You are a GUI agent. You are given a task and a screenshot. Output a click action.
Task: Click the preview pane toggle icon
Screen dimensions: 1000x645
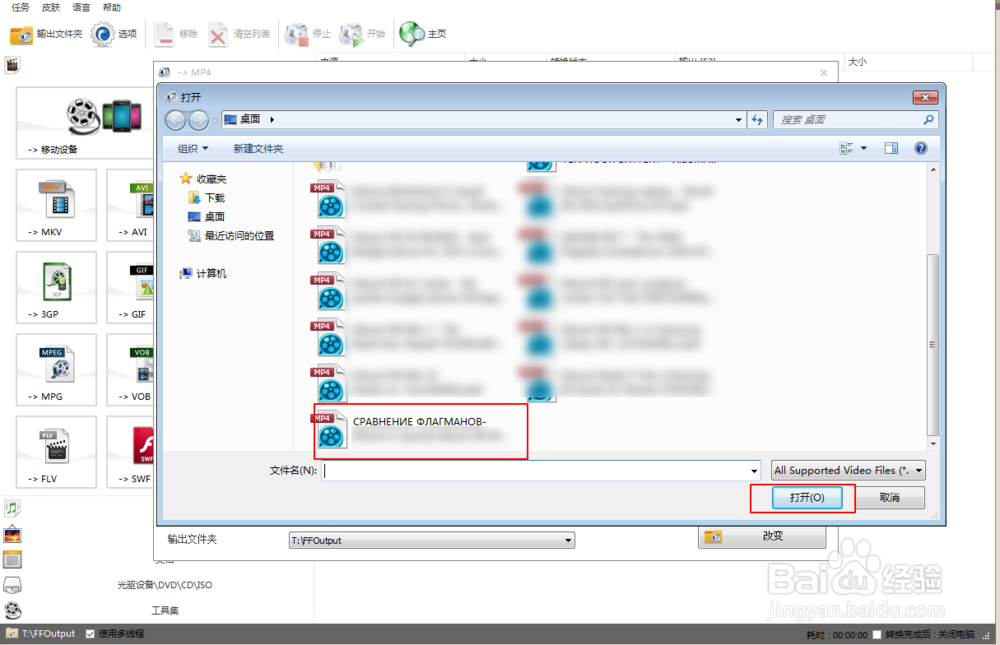pyautogui.click(x=891, y=148)
